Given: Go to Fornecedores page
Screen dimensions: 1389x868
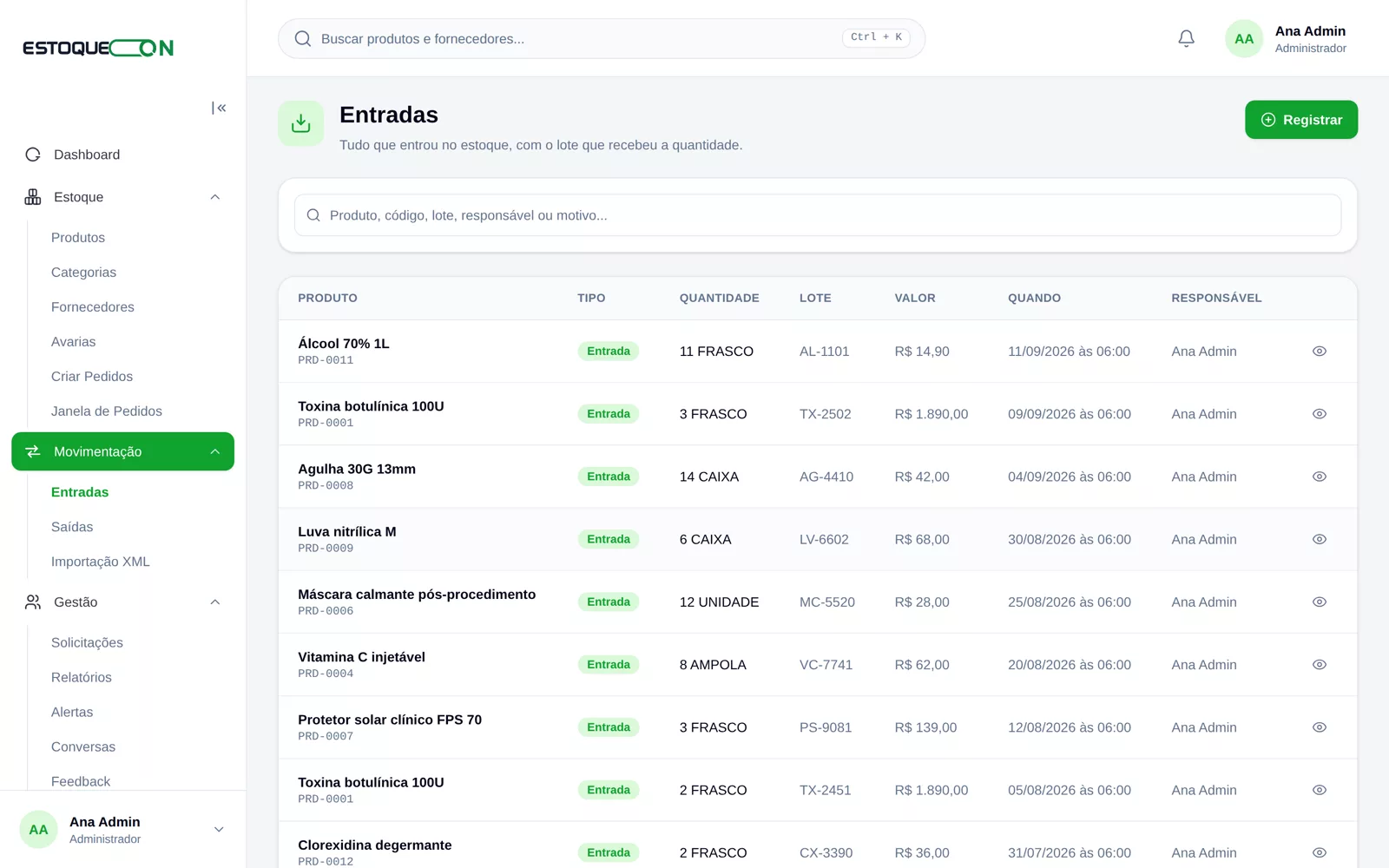Looking at the screenshot, I should pos(93,307).
